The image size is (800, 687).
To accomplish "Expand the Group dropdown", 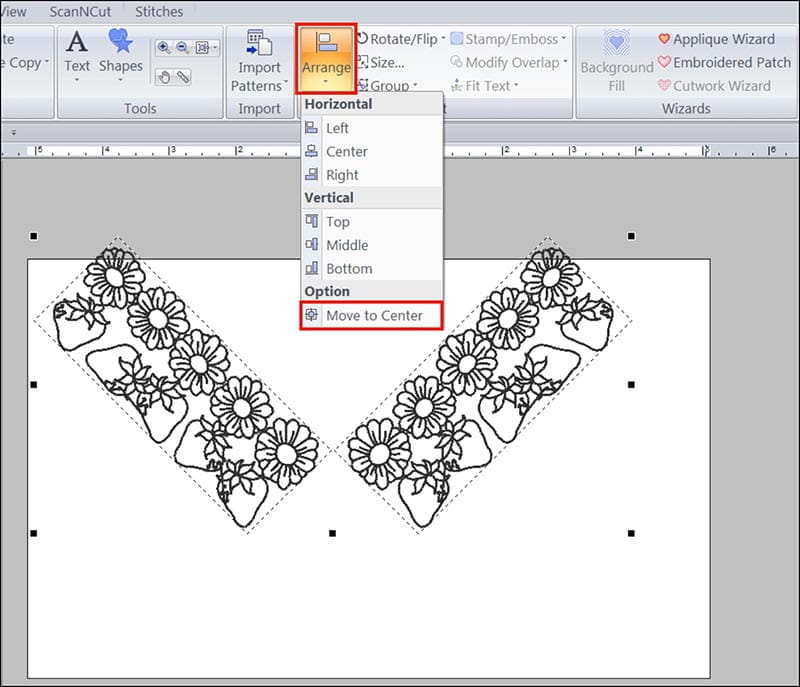I will point(388,86).
